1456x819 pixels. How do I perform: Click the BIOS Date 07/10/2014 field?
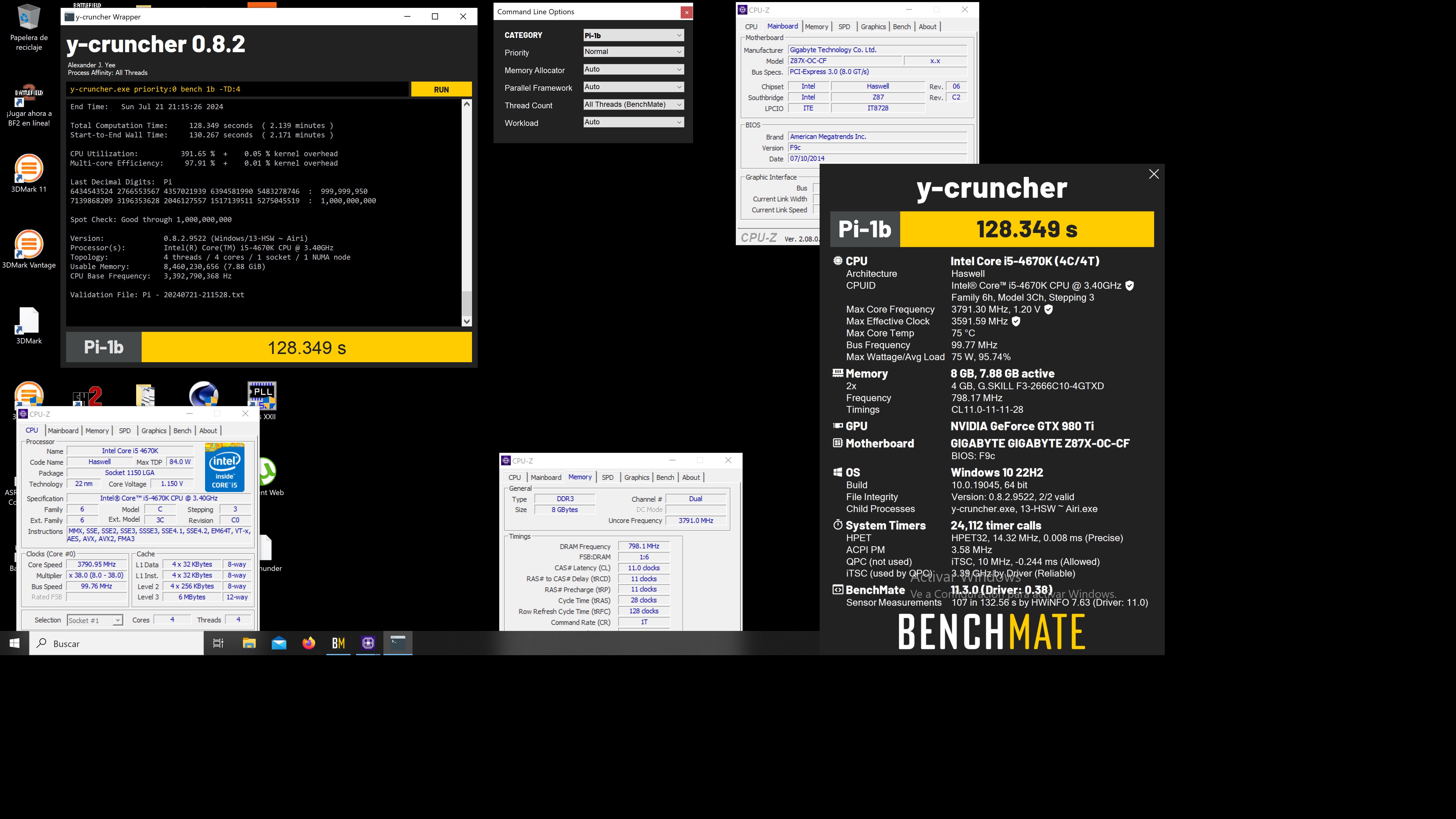coord(878,158)
